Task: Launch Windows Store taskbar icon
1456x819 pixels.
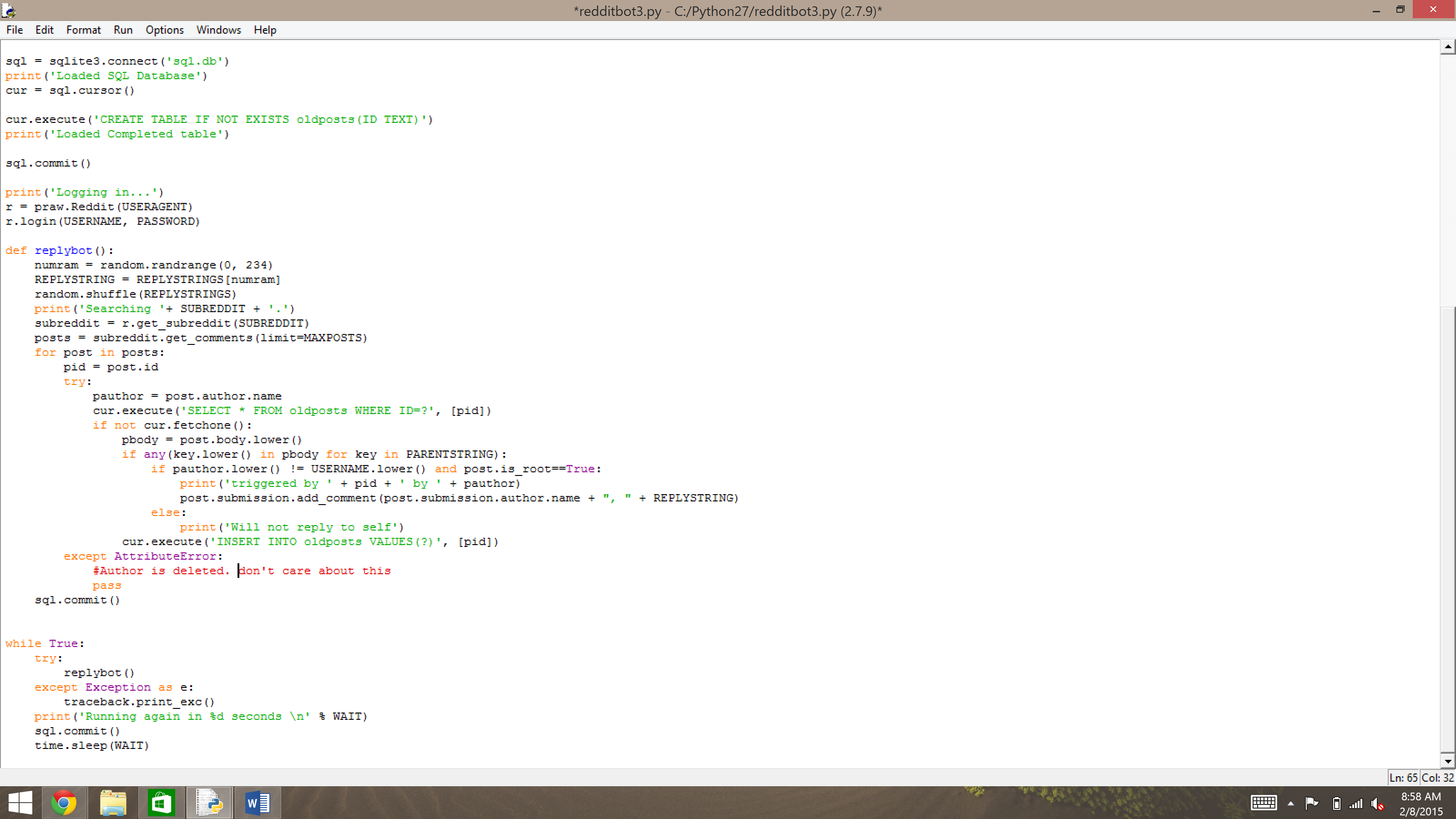Action: [x=161, y=803]
